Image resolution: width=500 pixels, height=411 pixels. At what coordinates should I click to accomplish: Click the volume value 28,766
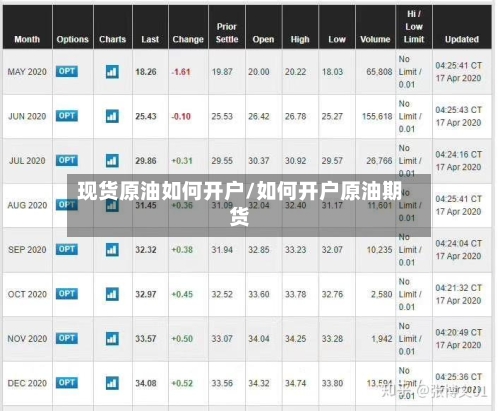[x=379, y=161]
